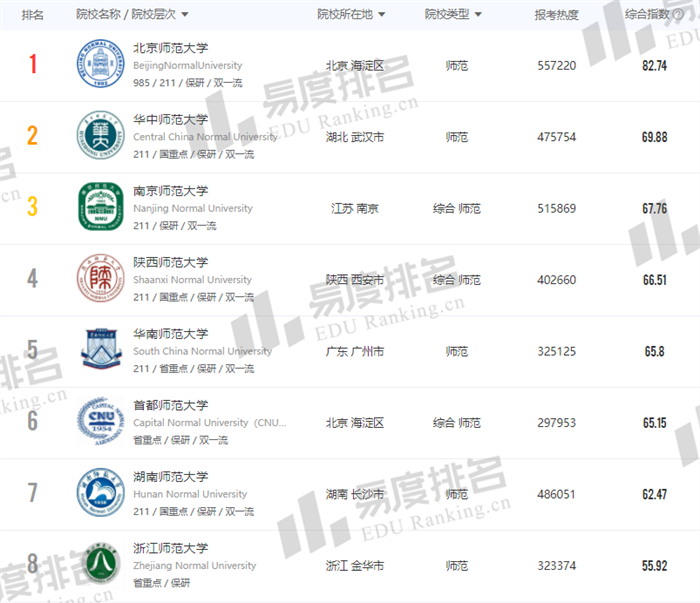
Task: Click popularity value 402660
Action: pos(556,280)
